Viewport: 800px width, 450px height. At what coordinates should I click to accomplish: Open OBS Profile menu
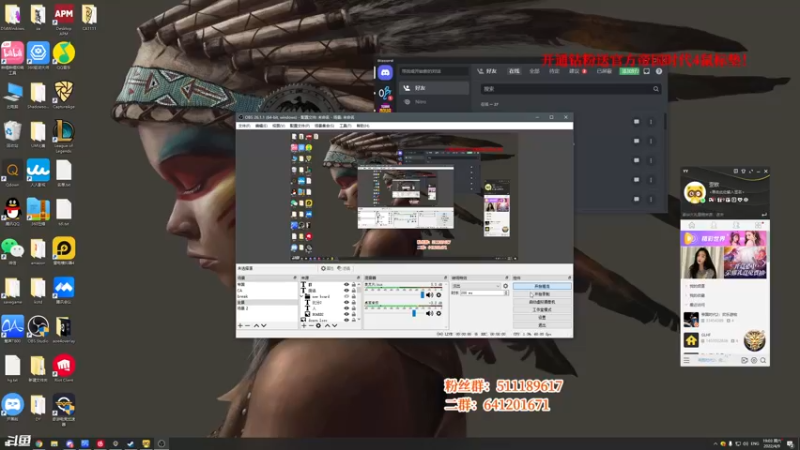[299, 126]
